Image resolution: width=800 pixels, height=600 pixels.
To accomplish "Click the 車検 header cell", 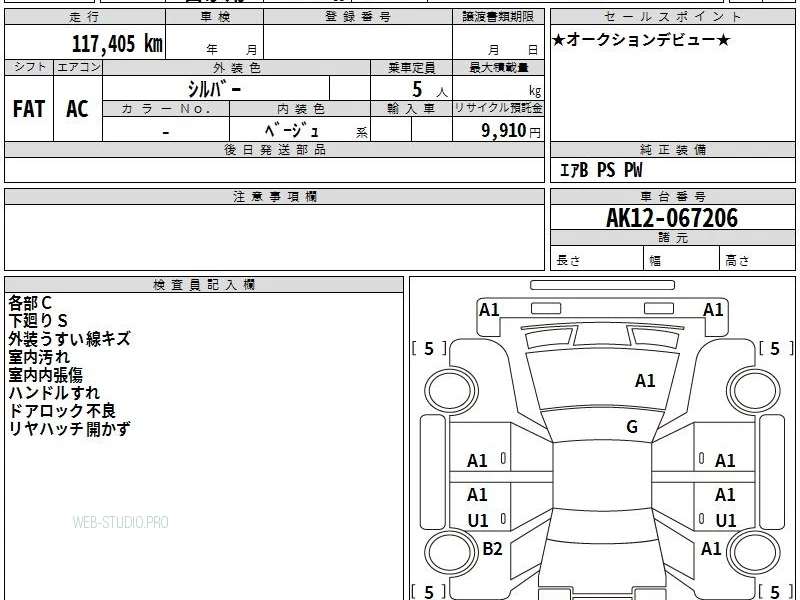I will (x=215, y=17).
